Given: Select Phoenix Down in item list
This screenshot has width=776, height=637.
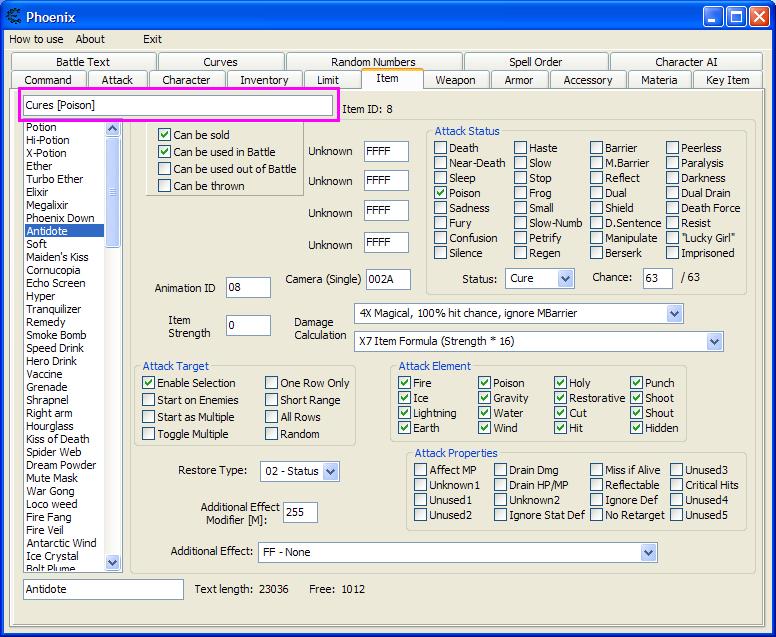Looking at the screenshot, I should pyautogui.click(x=60, y=218).
